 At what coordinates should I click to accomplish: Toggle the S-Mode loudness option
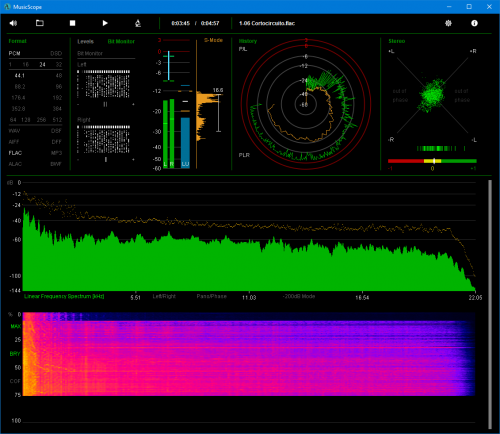[213, 40]
